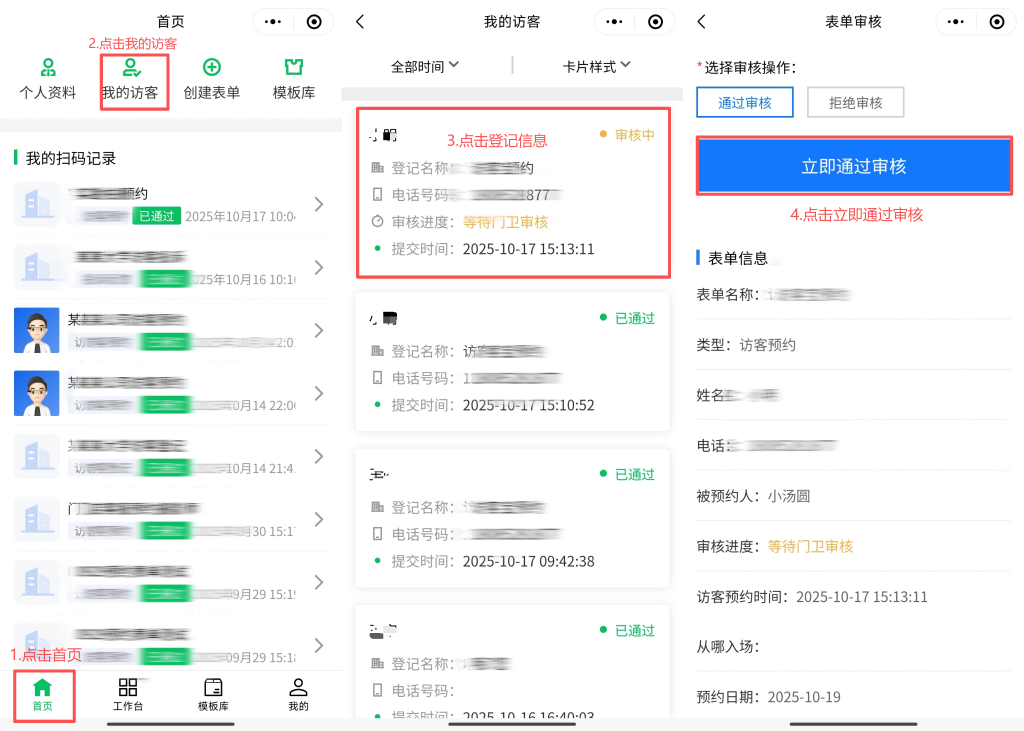
Task: Tap 创建表单 plus icon
Action: pyautogui.click(x=212, y=68)
